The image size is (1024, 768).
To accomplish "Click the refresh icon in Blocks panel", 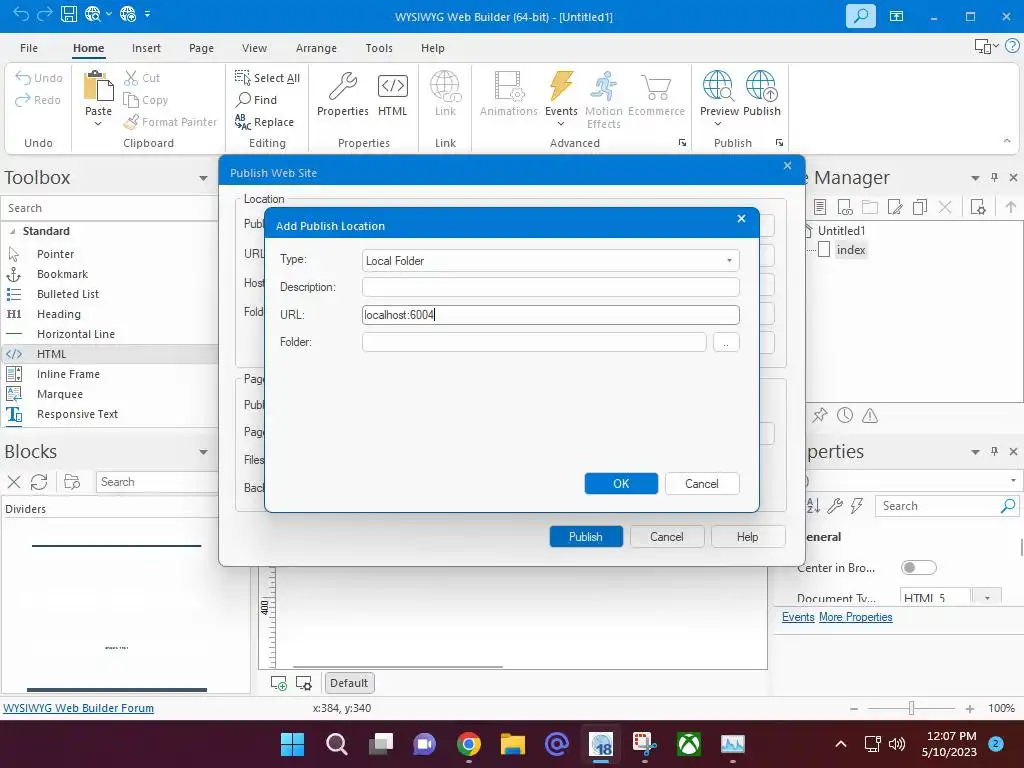I will pyautogui.click(x=39, y=482).
